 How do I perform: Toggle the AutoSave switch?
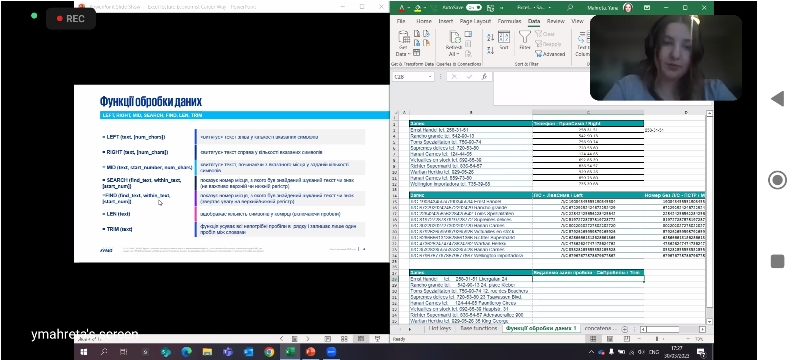click(x=474, y=8)
